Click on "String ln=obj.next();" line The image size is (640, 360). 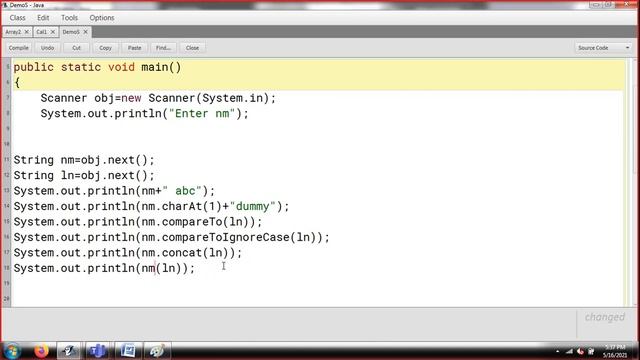tap(84, 176)
